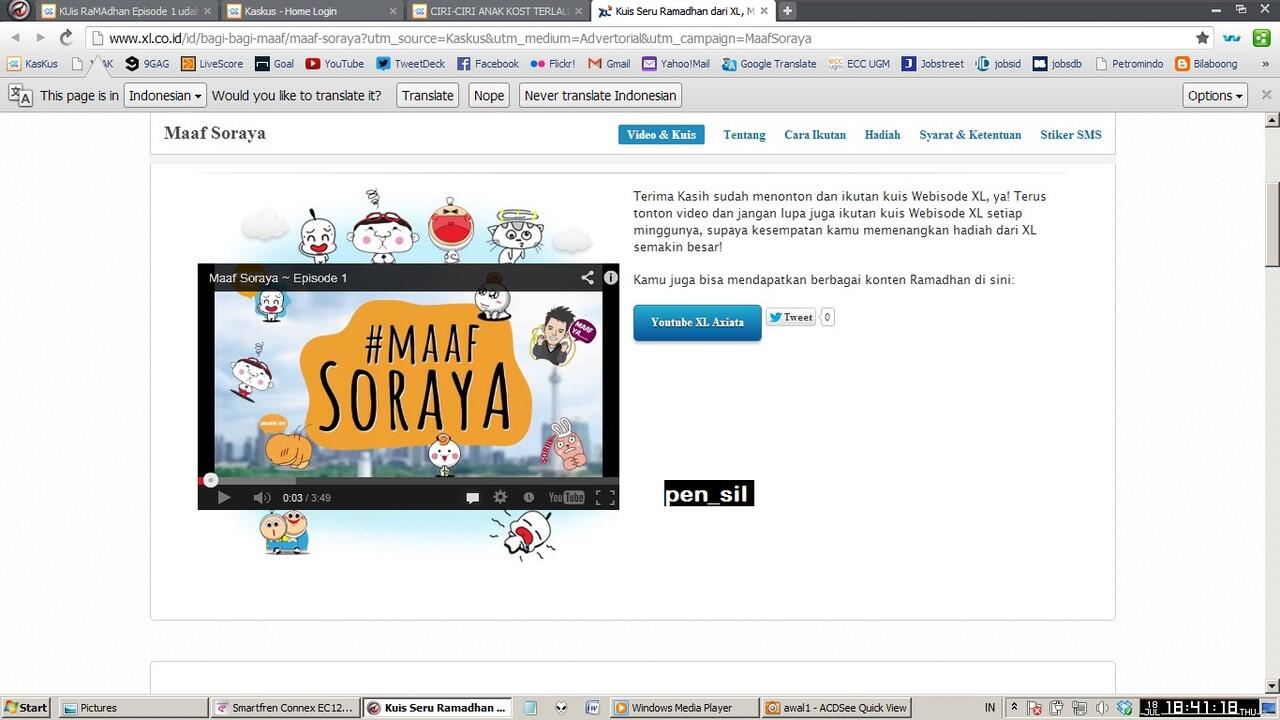Click the Youtube XL Axiata button
The image size is (1280, 720).
[x=697, y=322]
